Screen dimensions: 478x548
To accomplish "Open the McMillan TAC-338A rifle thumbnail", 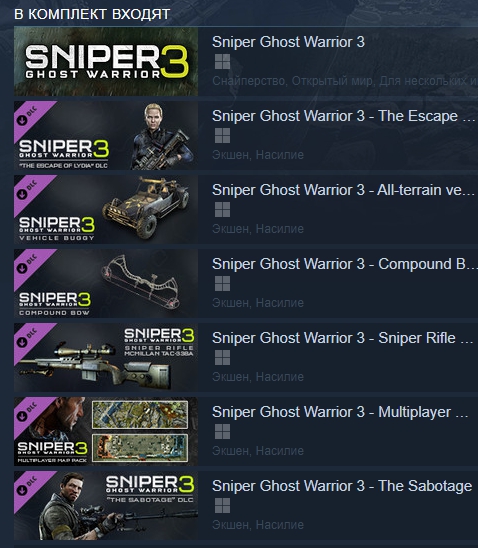I will click(106, 358).
